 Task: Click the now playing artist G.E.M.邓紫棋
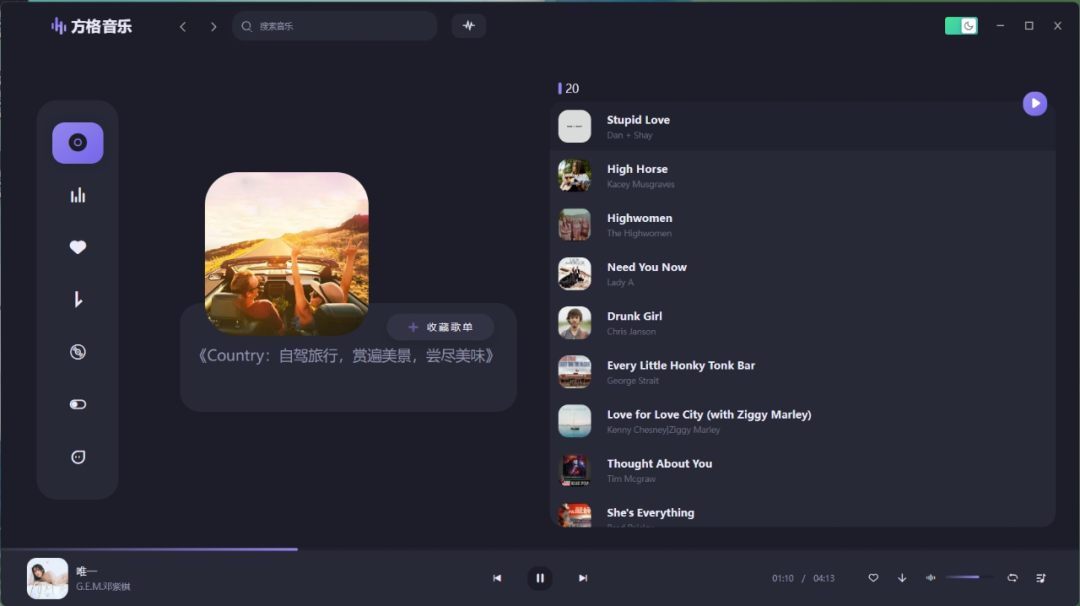pyautogui.click(x=103, y=587)
